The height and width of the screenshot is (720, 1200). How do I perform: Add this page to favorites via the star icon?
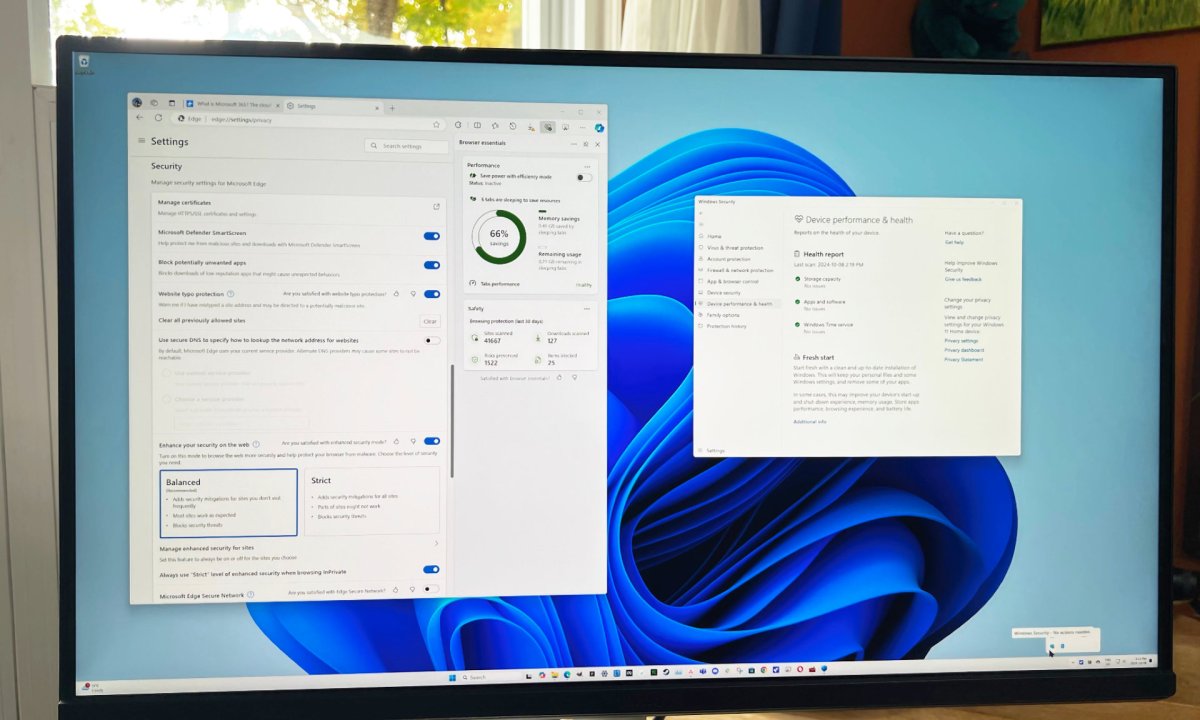436,125
